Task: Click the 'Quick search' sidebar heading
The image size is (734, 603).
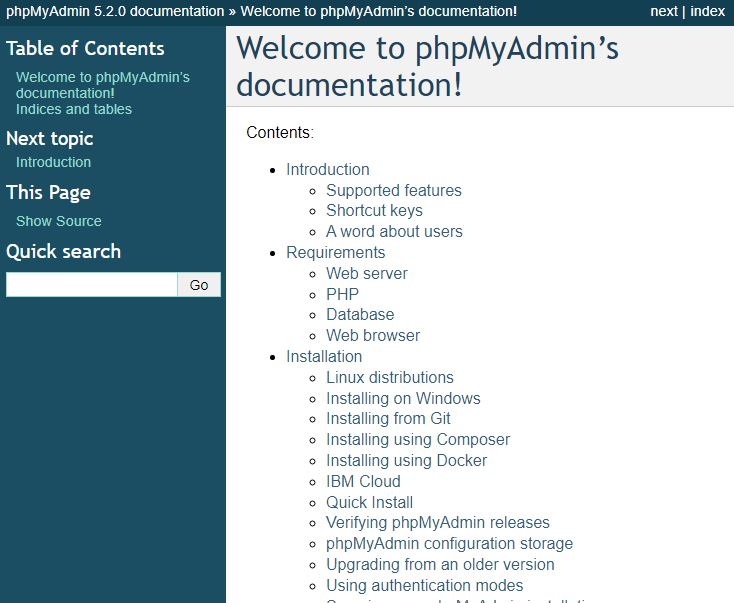Action: pyautogui.click(x=64, y=251)
